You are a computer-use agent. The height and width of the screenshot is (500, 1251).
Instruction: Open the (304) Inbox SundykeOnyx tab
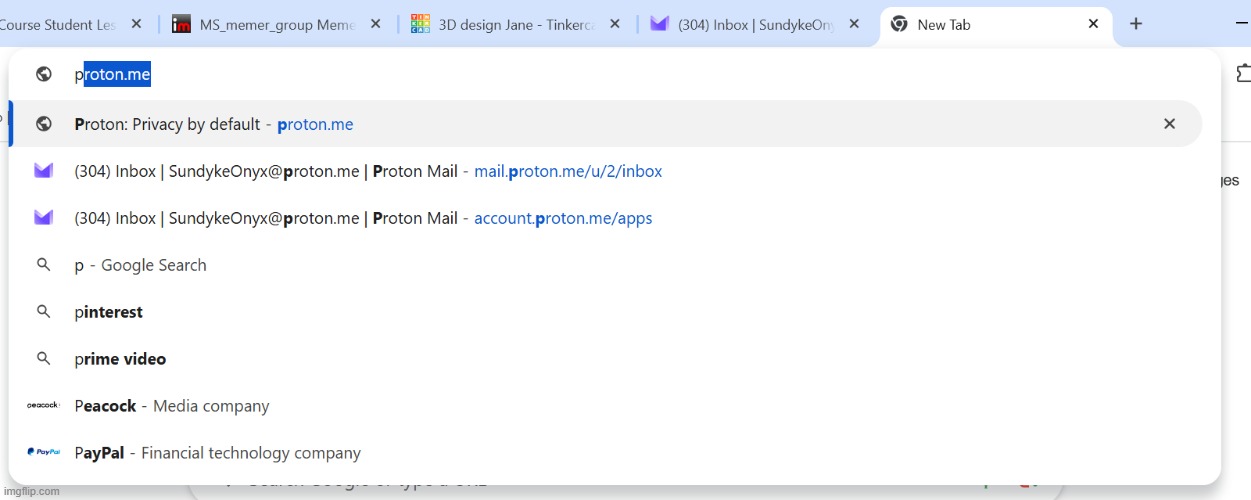coord(755,24)
